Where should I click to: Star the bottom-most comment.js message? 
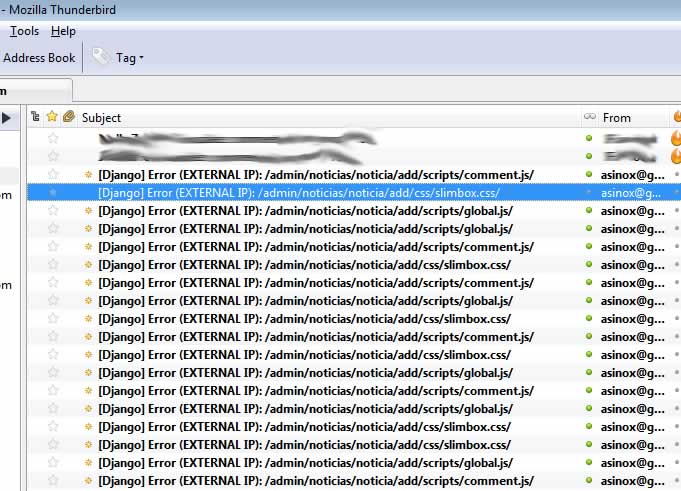[x=53, y=480]
